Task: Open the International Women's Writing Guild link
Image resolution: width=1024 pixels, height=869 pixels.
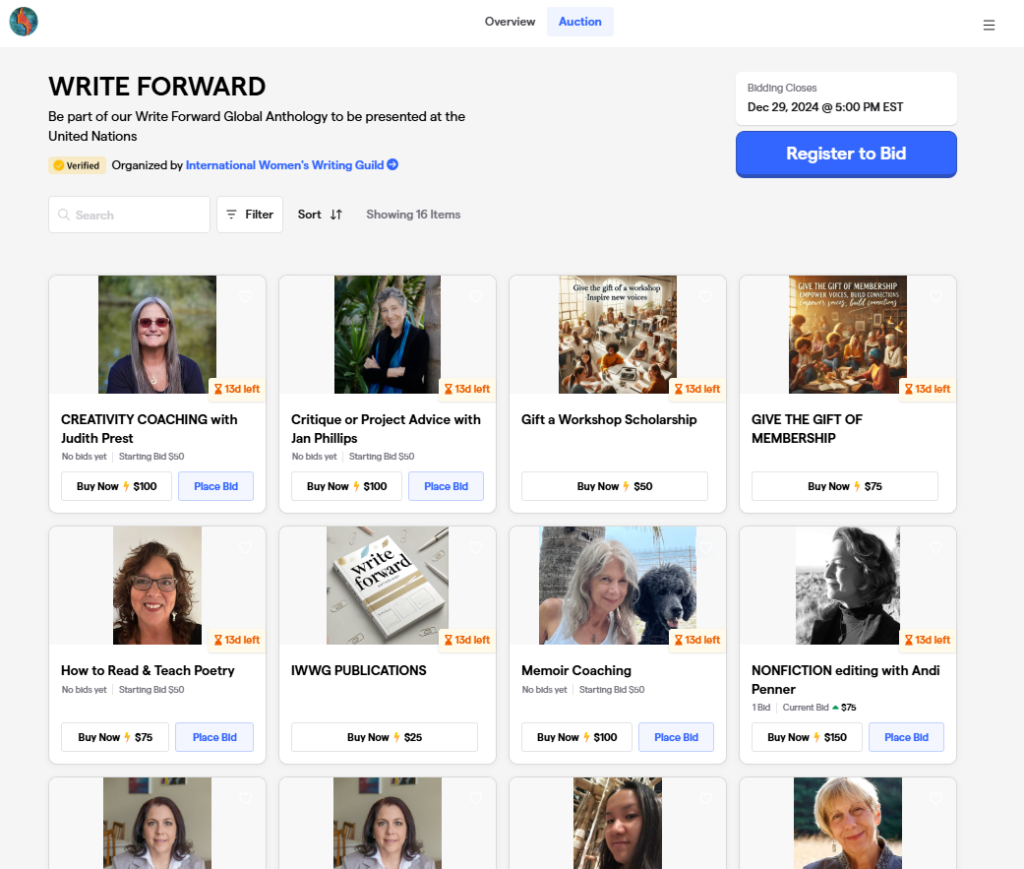Action: point(285,165)
